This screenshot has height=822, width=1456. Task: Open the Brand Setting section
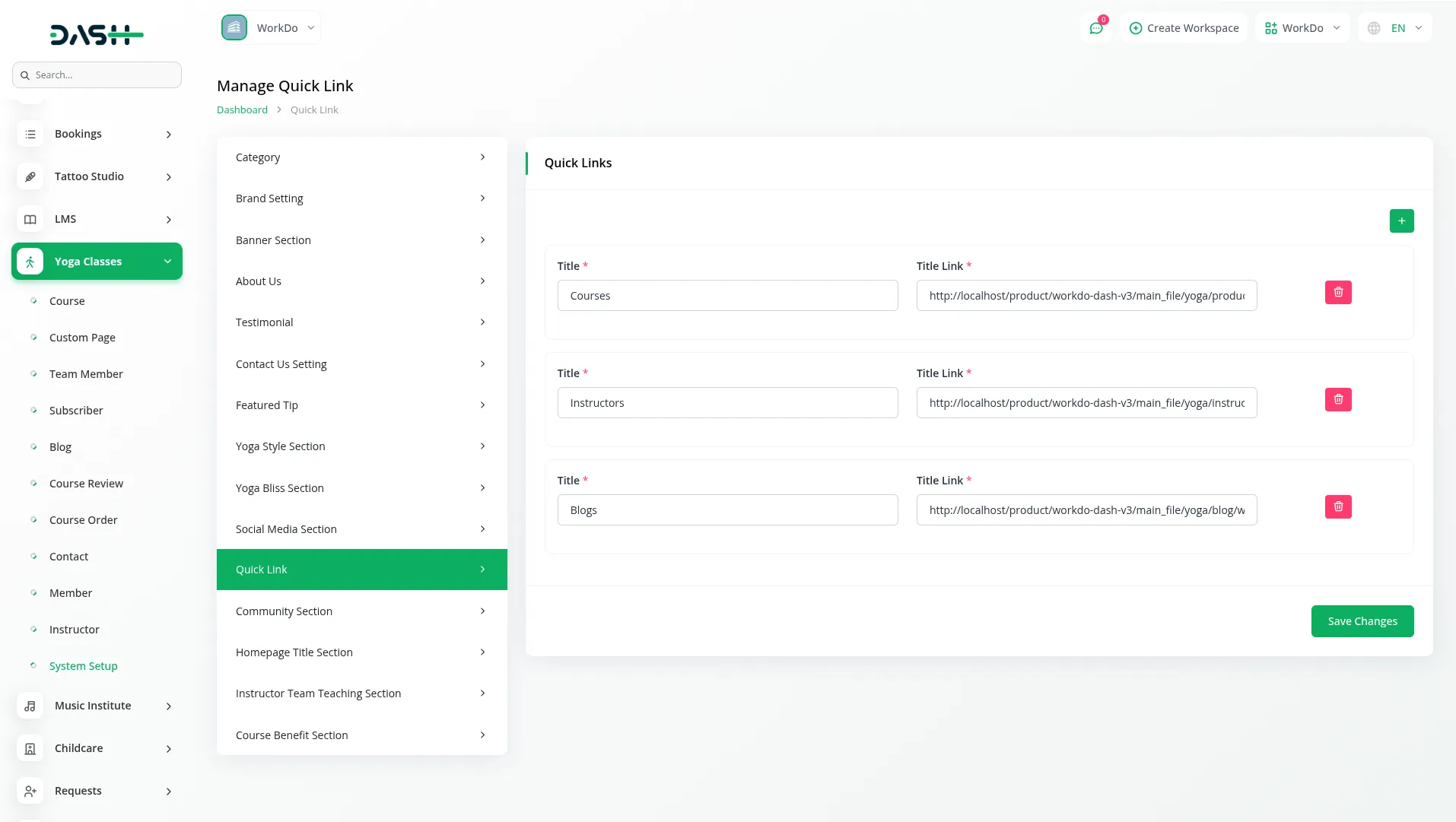pos(361,198)
